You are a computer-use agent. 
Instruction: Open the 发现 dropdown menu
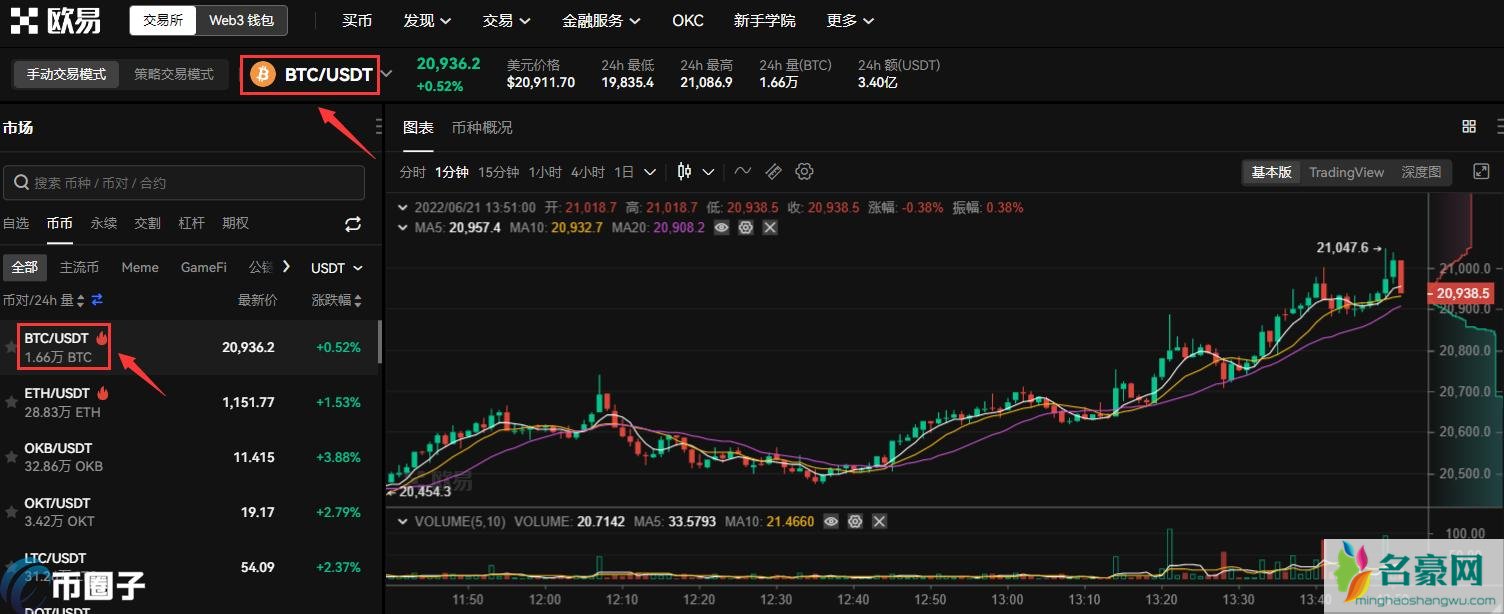point(427,20)
